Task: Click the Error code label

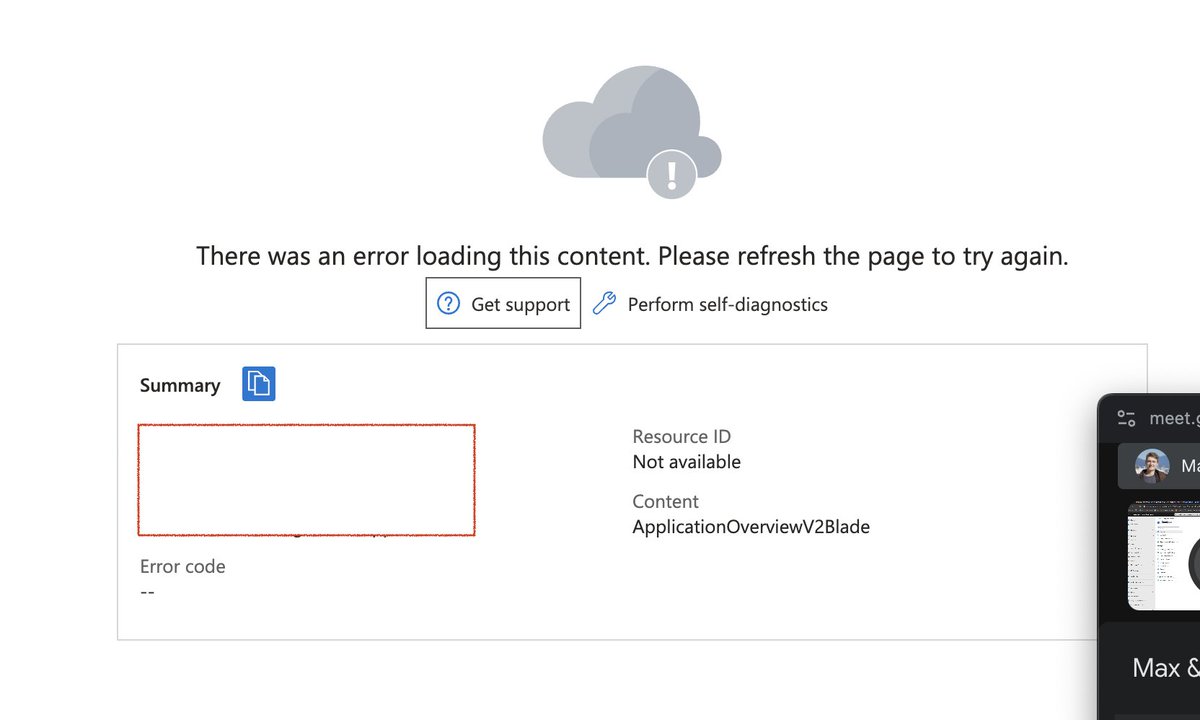Action: tap(183, 566)
